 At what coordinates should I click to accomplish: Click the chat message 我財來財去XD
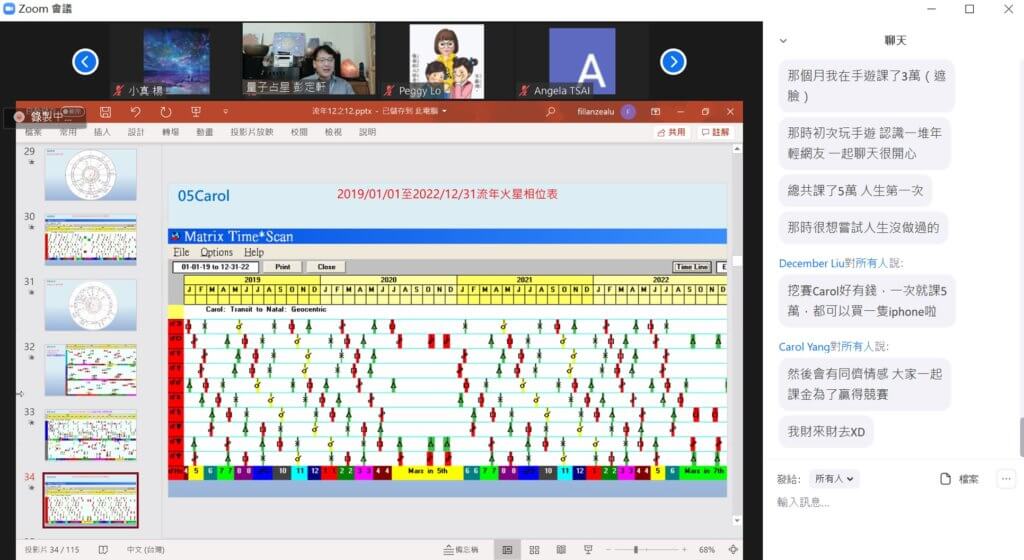pyautogui.click(x=826, y=431)
